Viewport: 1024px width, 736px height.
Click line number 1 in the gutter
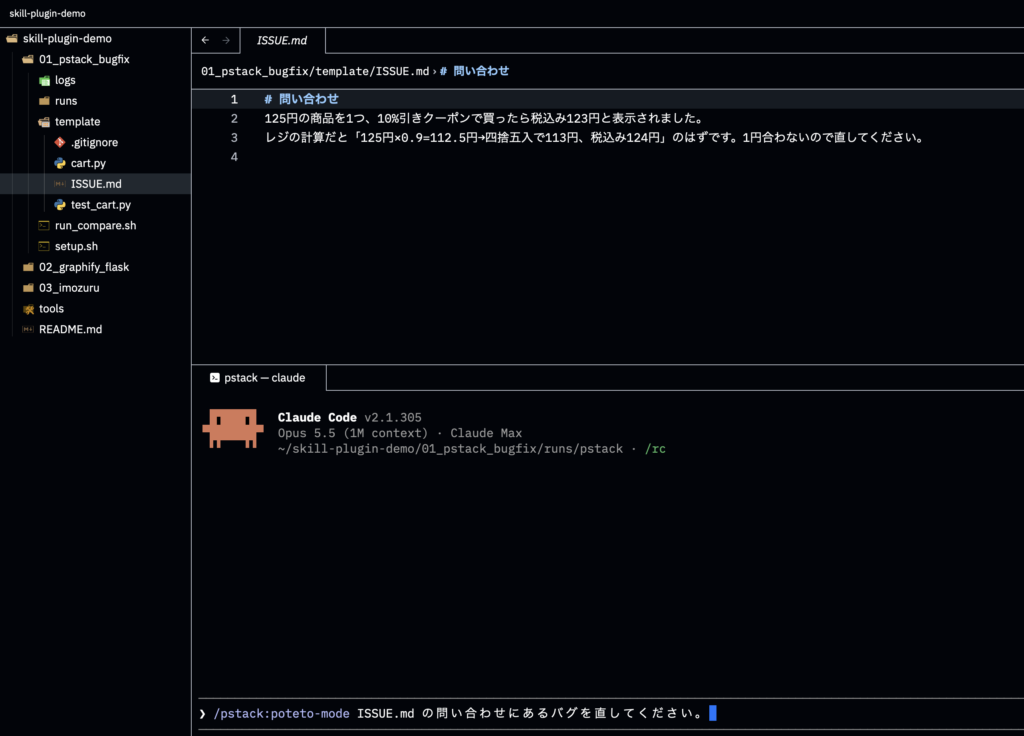click(234, 99)
